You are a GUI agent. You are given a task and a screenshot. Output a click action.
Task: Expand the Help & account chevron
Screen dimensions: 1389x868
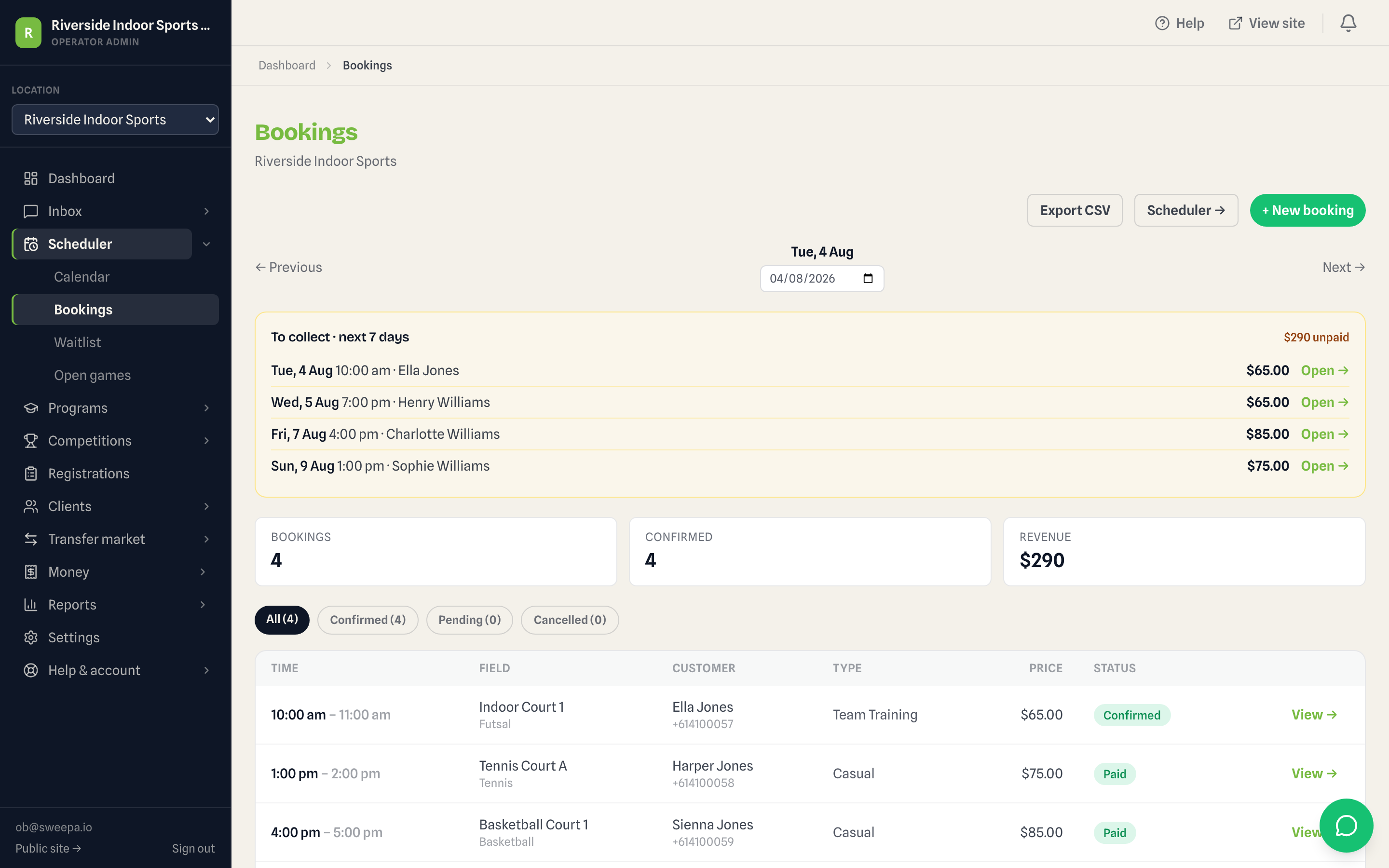click(206, 670)
